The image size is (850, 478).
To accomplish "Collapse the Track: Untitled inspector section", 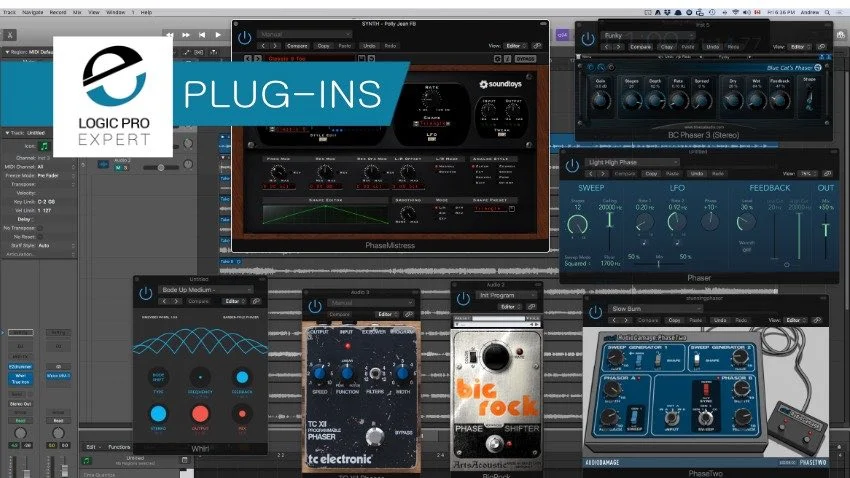I will click(8, 133).
